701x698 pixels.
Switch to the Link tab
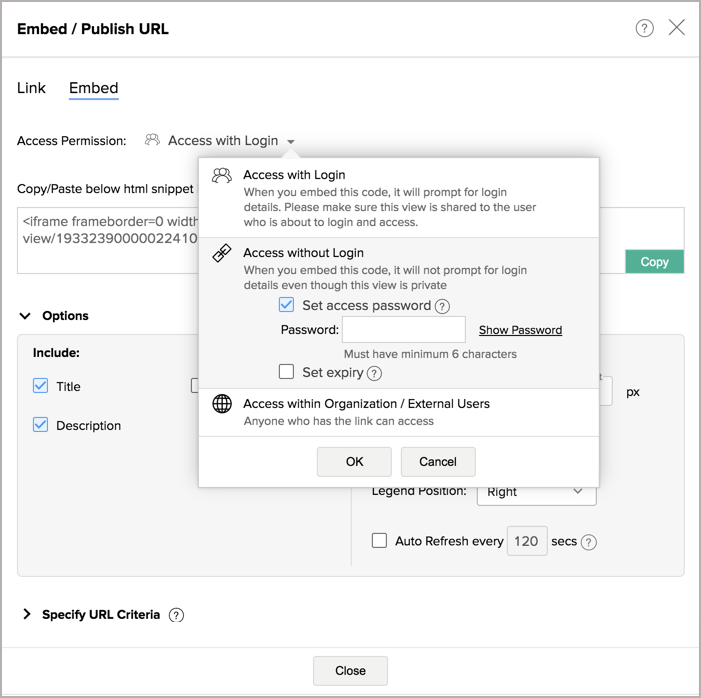(x=31, y=88)
